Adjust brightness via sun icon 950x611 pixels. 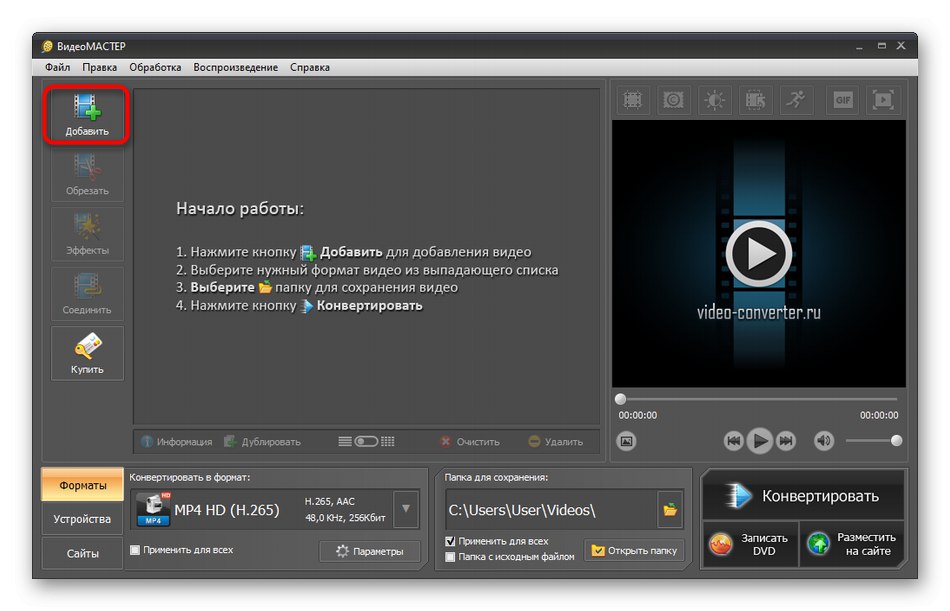[714, 99]
